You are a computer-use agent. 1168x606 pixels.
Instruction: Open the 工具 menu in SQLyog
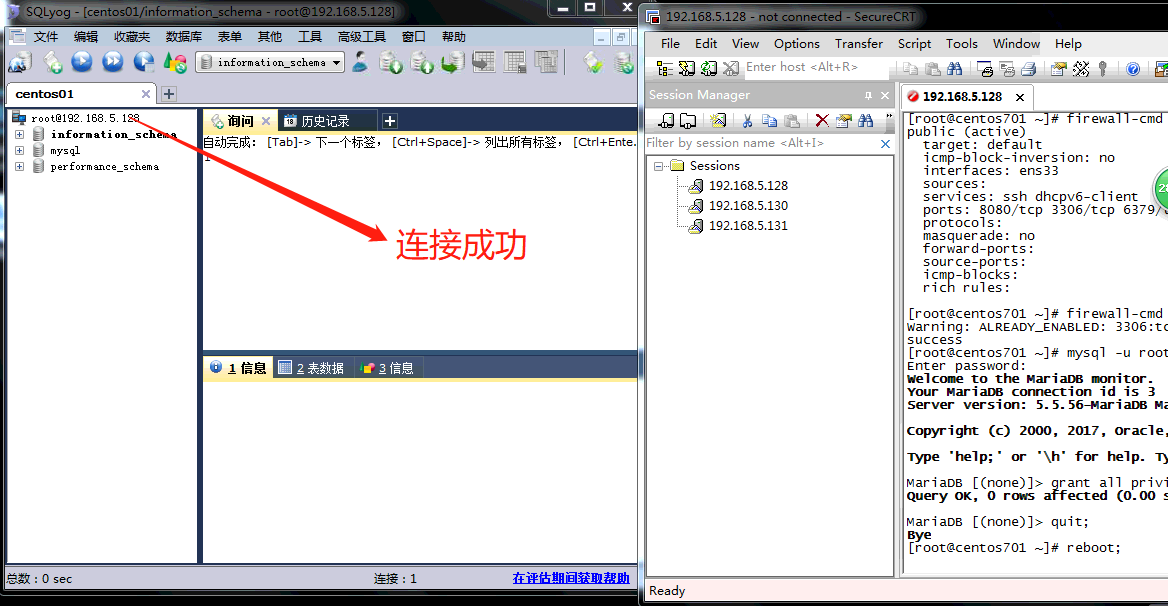309,36
